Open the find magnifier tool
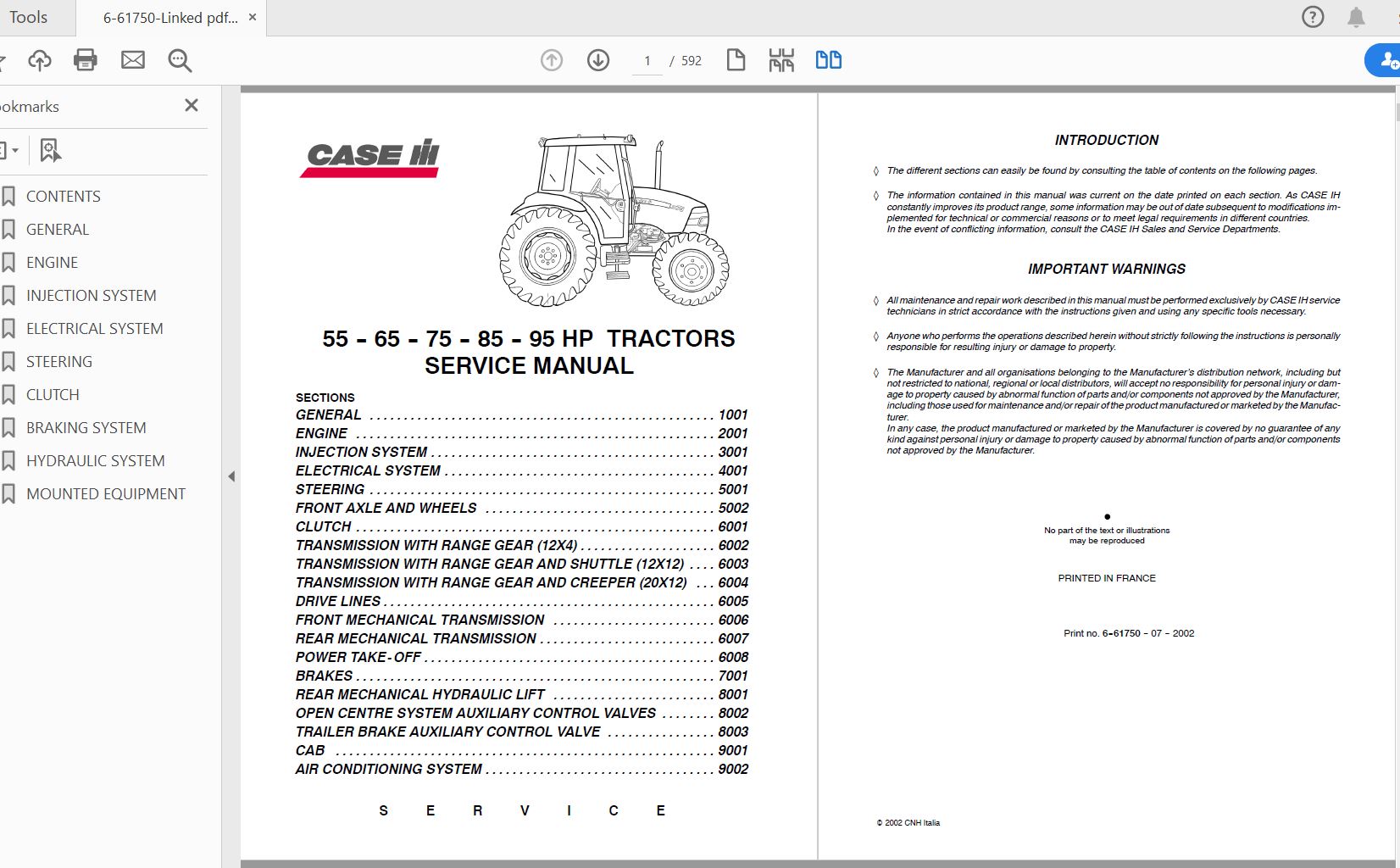The image size is (1400, 868). pos(180,60)
